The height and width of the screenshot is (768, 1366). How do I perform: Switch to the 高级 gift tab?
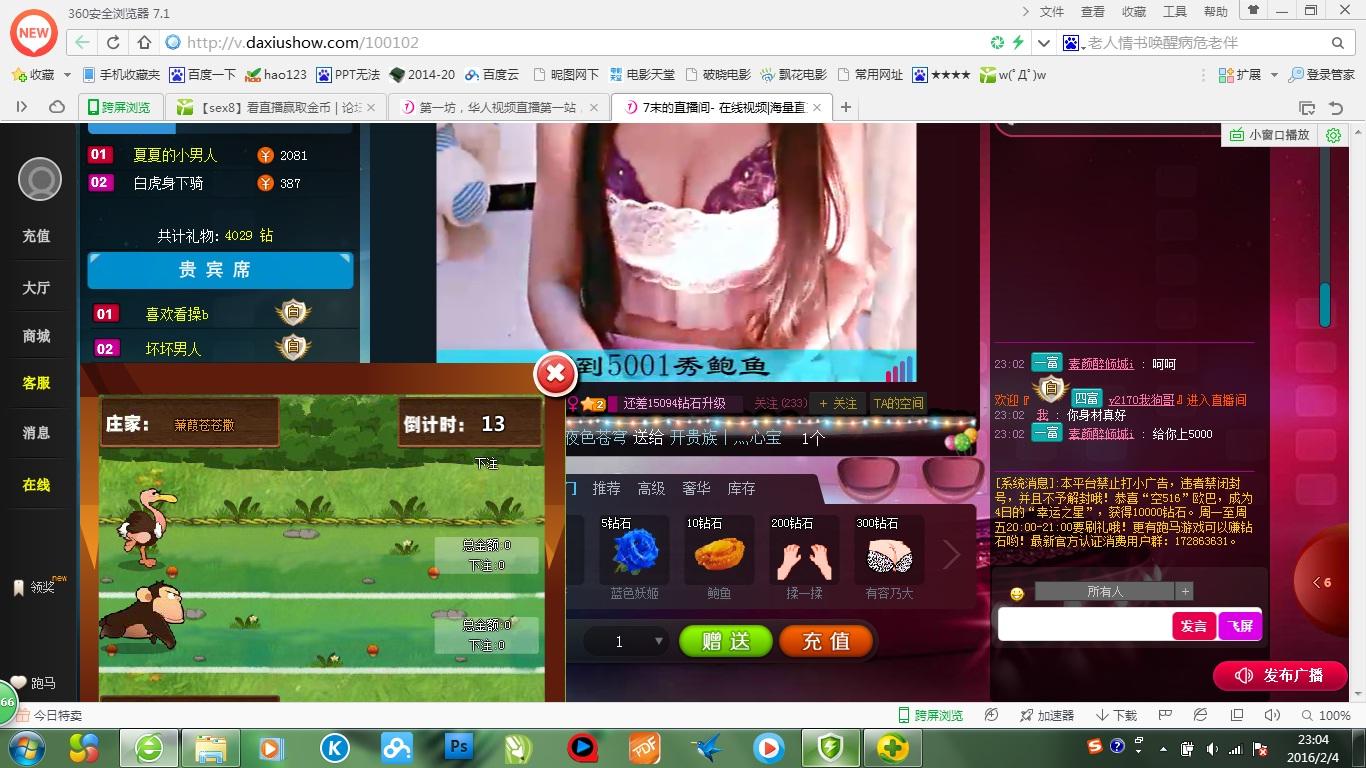pyautogui.click(x=651, y=488)
